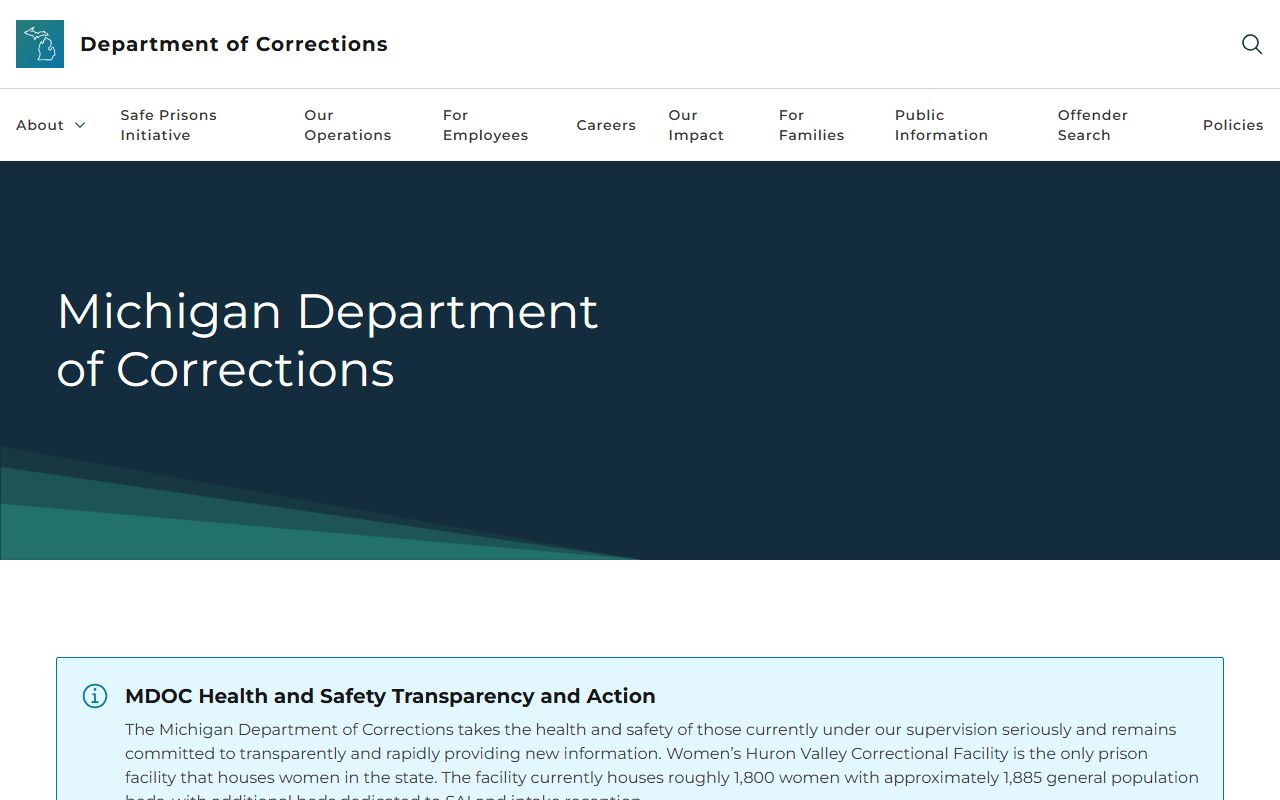Image resolution: width=1280 pixels, height=800 pixels.
Task: Open For Families navigation item
Action: pos(811,125)
